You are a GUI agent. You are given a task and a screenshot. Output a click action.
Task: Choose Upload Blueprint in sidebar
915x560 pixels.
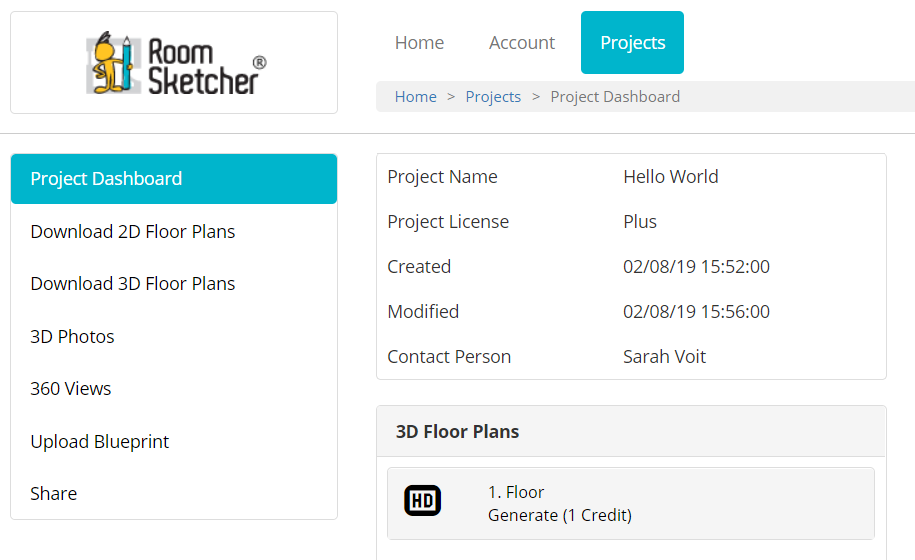click(x=174, y=442)
